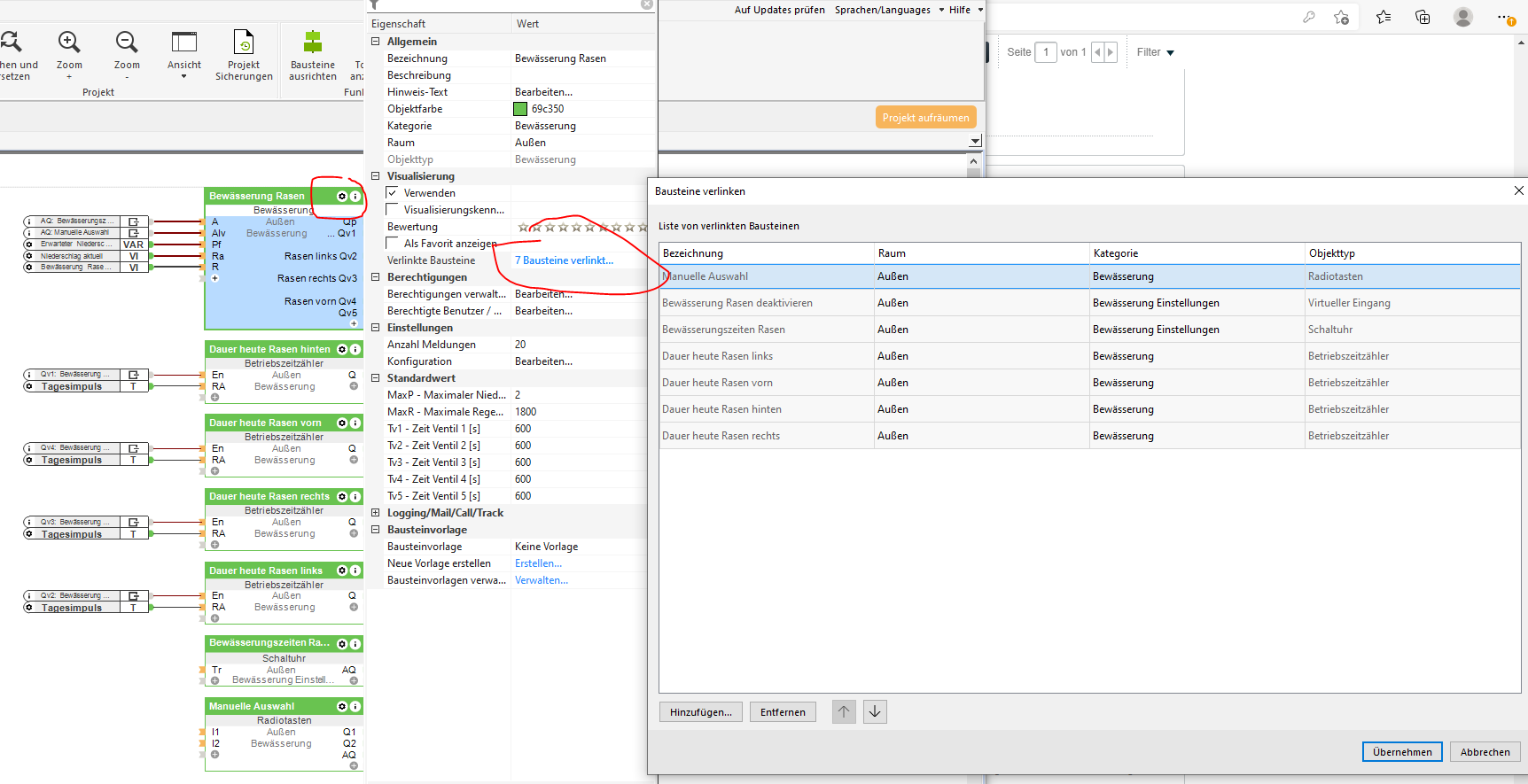Open gear icon on Bewässerungszeiten Ra... block

pyautogui.click(x=342, y=644)
